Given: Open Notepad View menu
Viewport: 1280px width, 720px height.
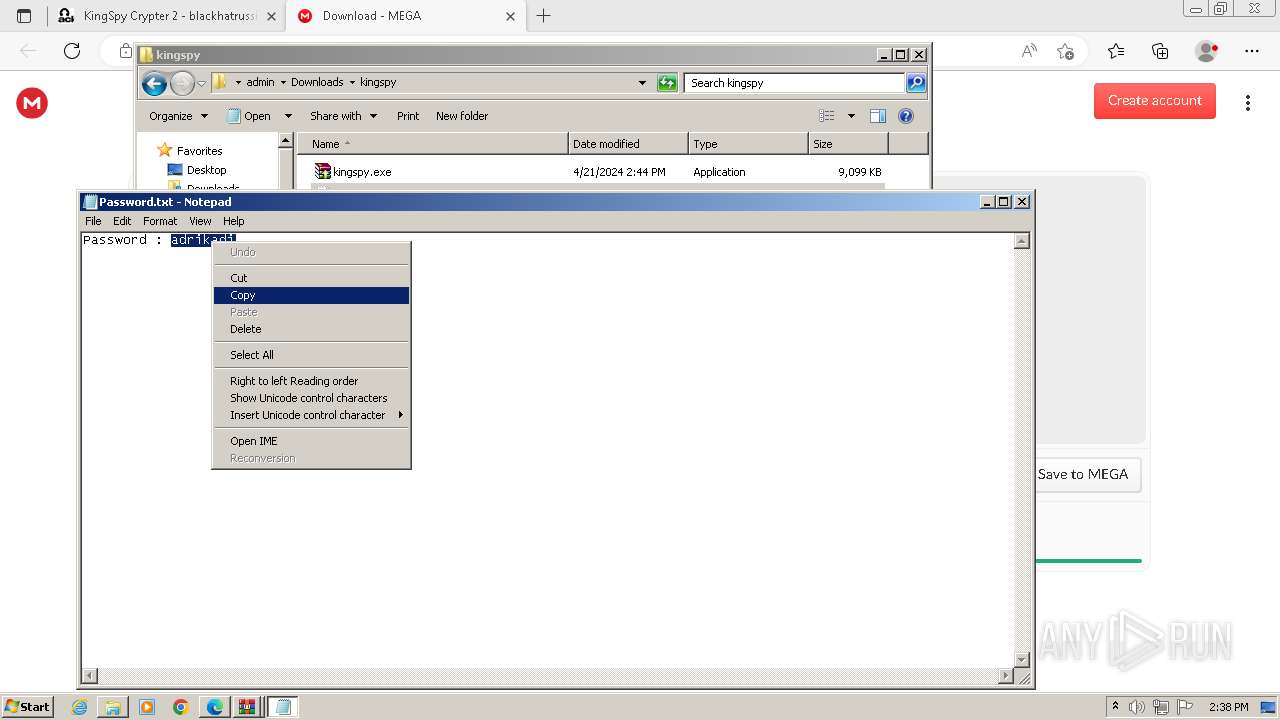Looking at the screenshot, I should [200, 221].
